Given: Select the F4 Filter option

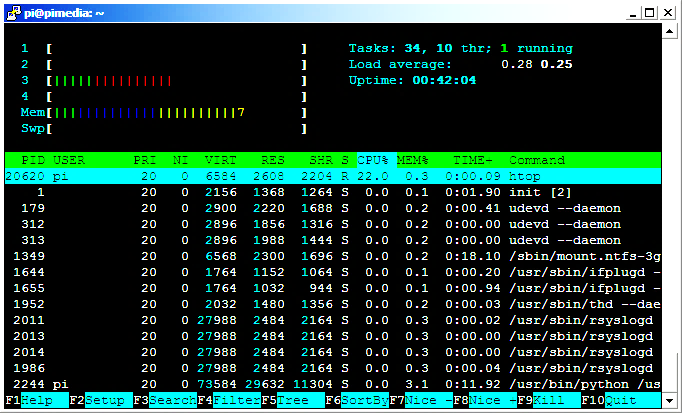Looking at the screenshot, I should tap(229, 400).
